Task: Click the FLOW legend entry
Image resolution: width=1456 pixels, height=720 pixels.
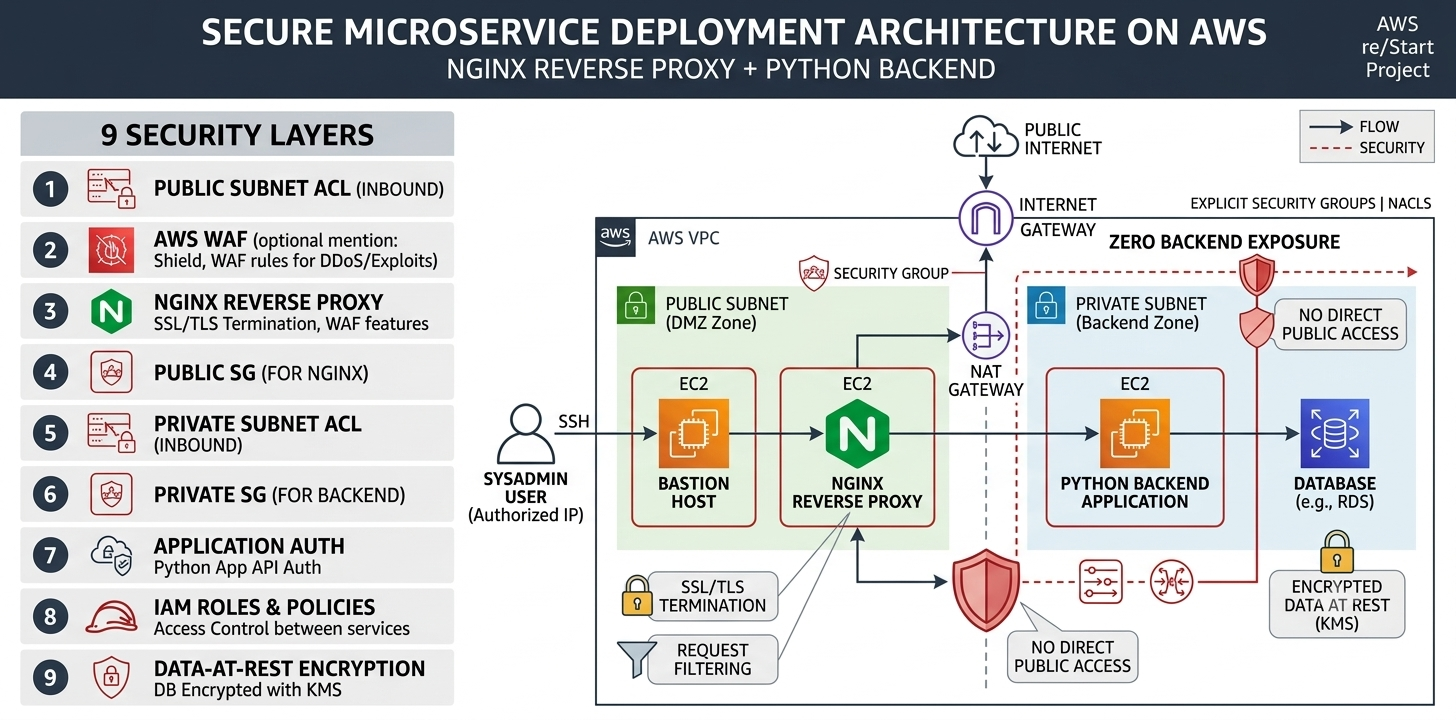Action: point(1366,127)
